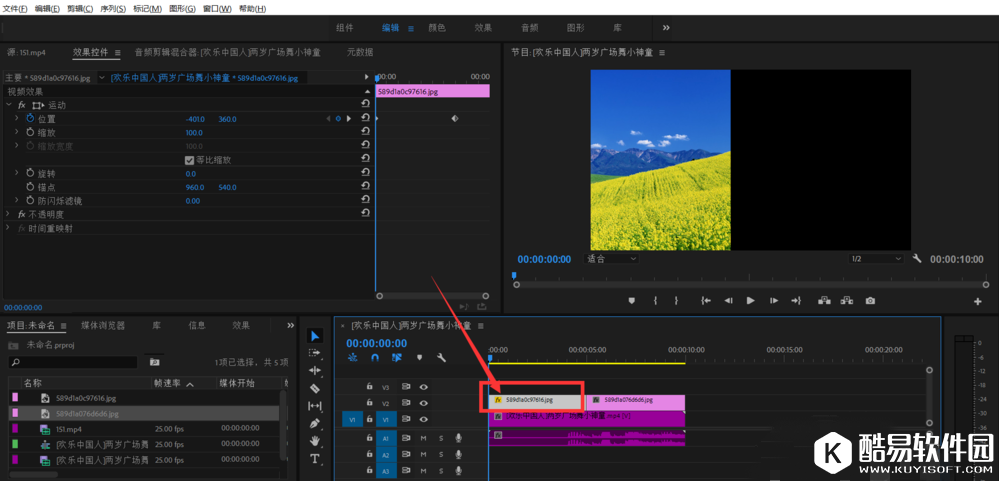The height and width of the screenshot is (481, 999).
Task: Expand the 不透明度 opacity effect
Action: pyautogui.click(x=9, y=214)
